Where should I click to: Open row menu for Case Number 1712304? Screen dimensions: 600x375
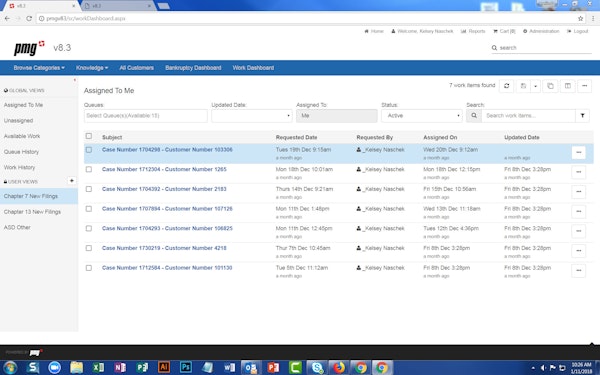tap(579, 172)
